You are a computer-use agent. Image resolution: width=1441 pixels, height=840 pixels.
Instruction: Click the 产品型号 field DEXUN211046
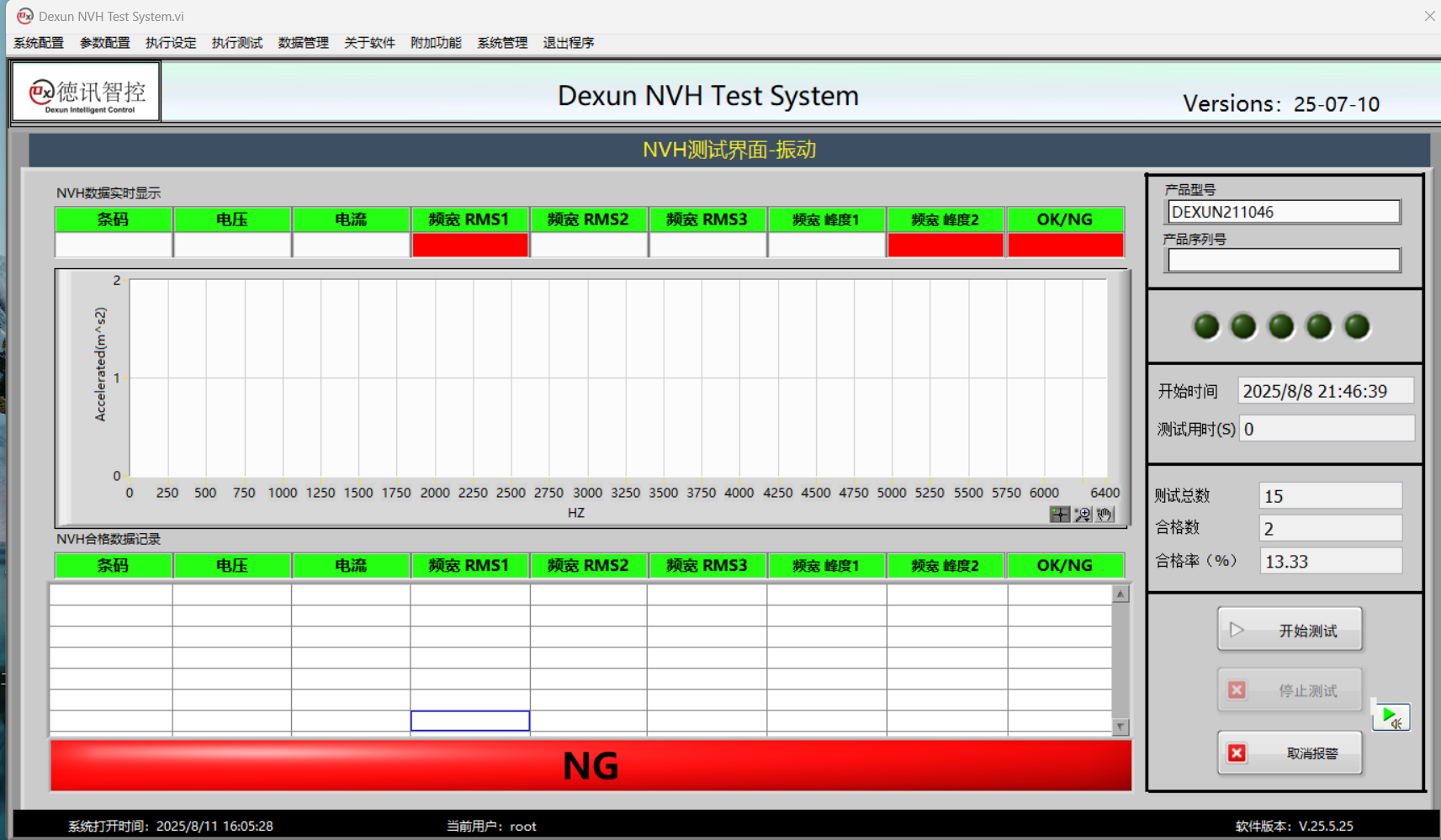(1284, 212)
